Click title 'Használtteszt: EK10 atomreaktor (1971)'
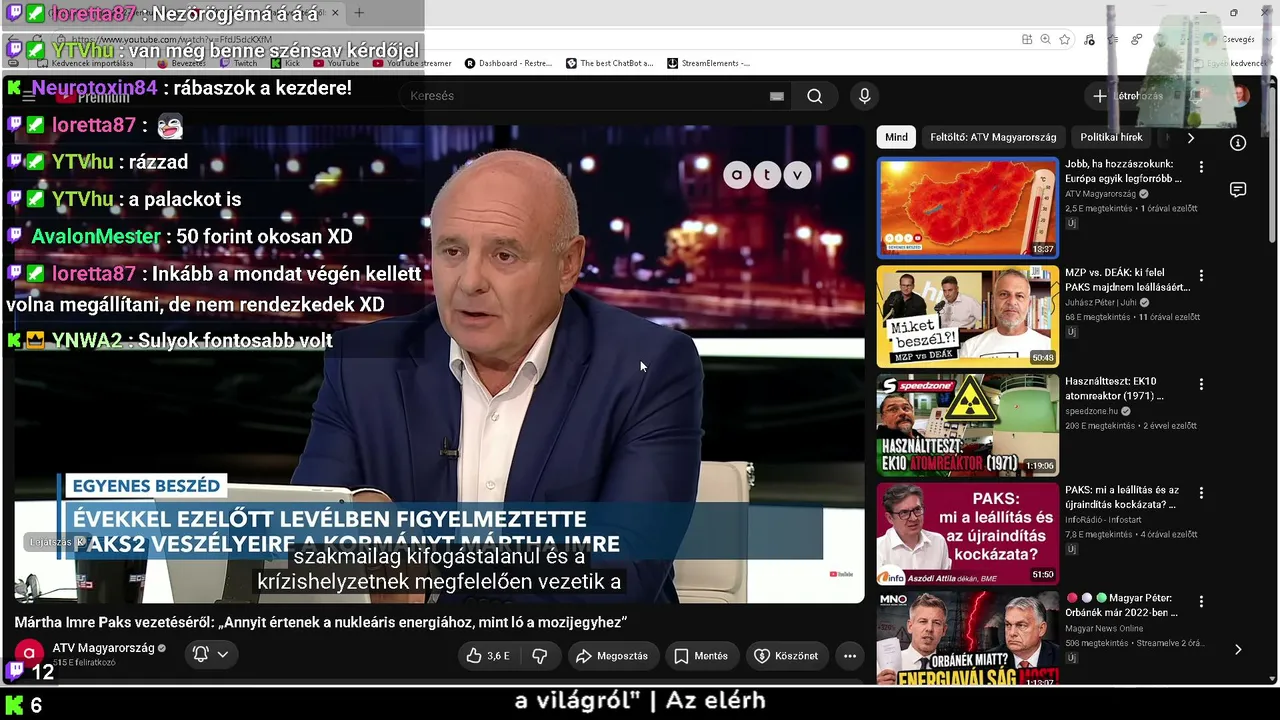Viewport: 1280px width, 720px height. (x=1114, y=388)
